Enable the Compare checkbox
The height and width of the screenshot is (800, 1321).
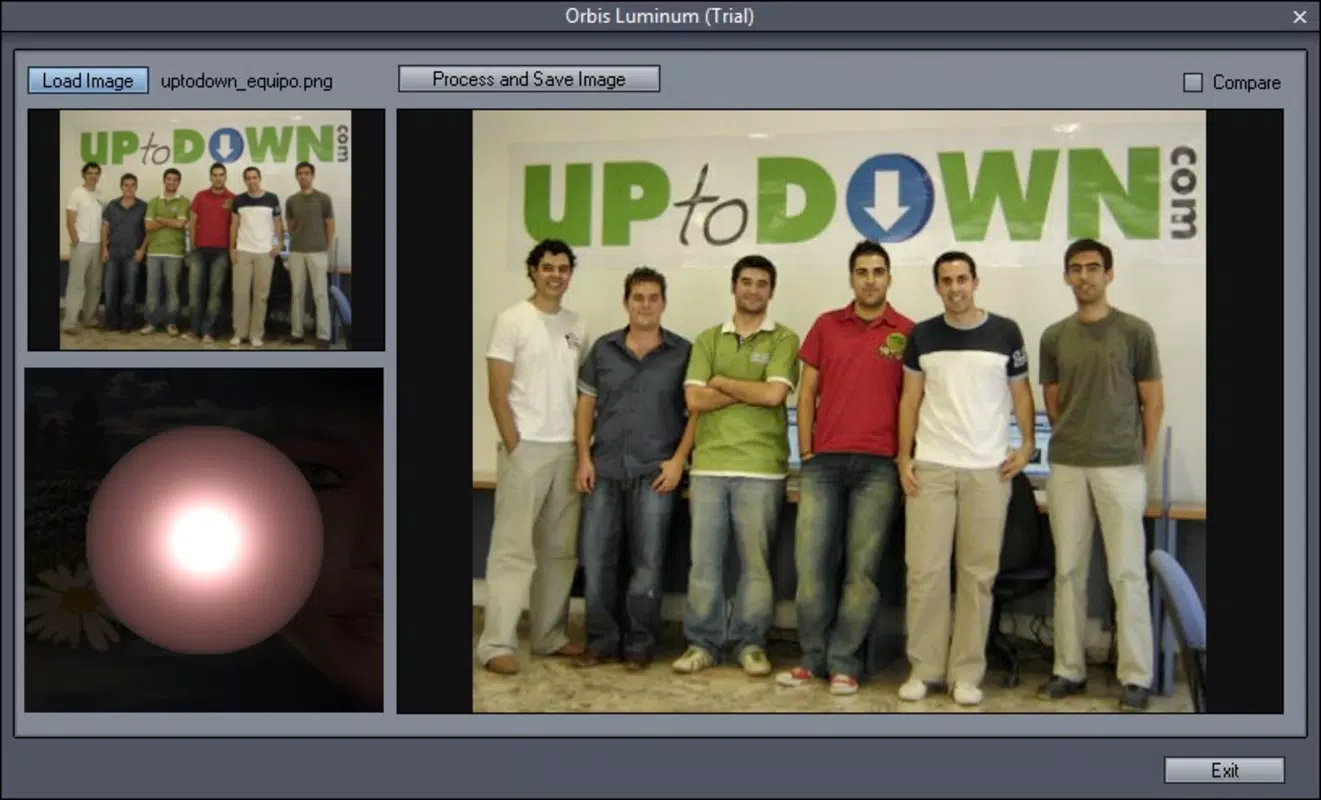[1193, 83]
